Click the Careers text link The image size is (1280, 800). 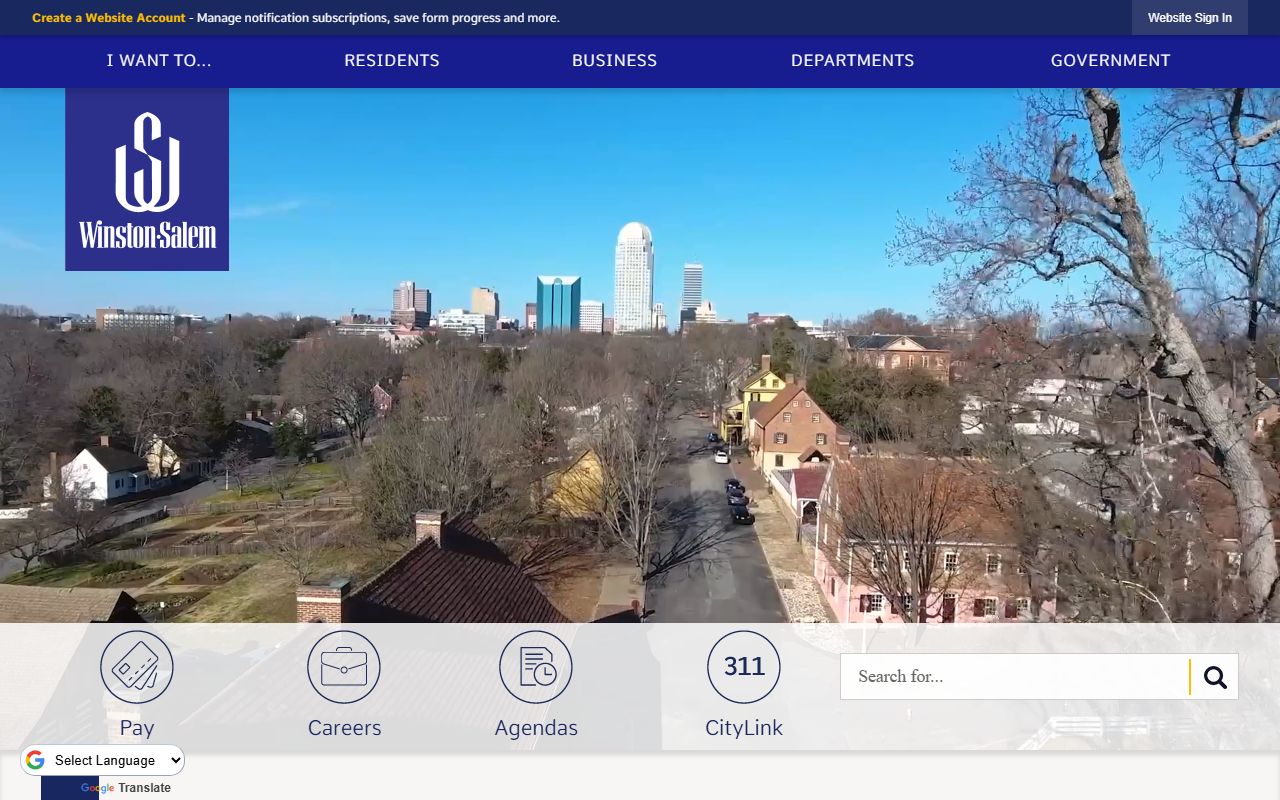pos(344,728)
